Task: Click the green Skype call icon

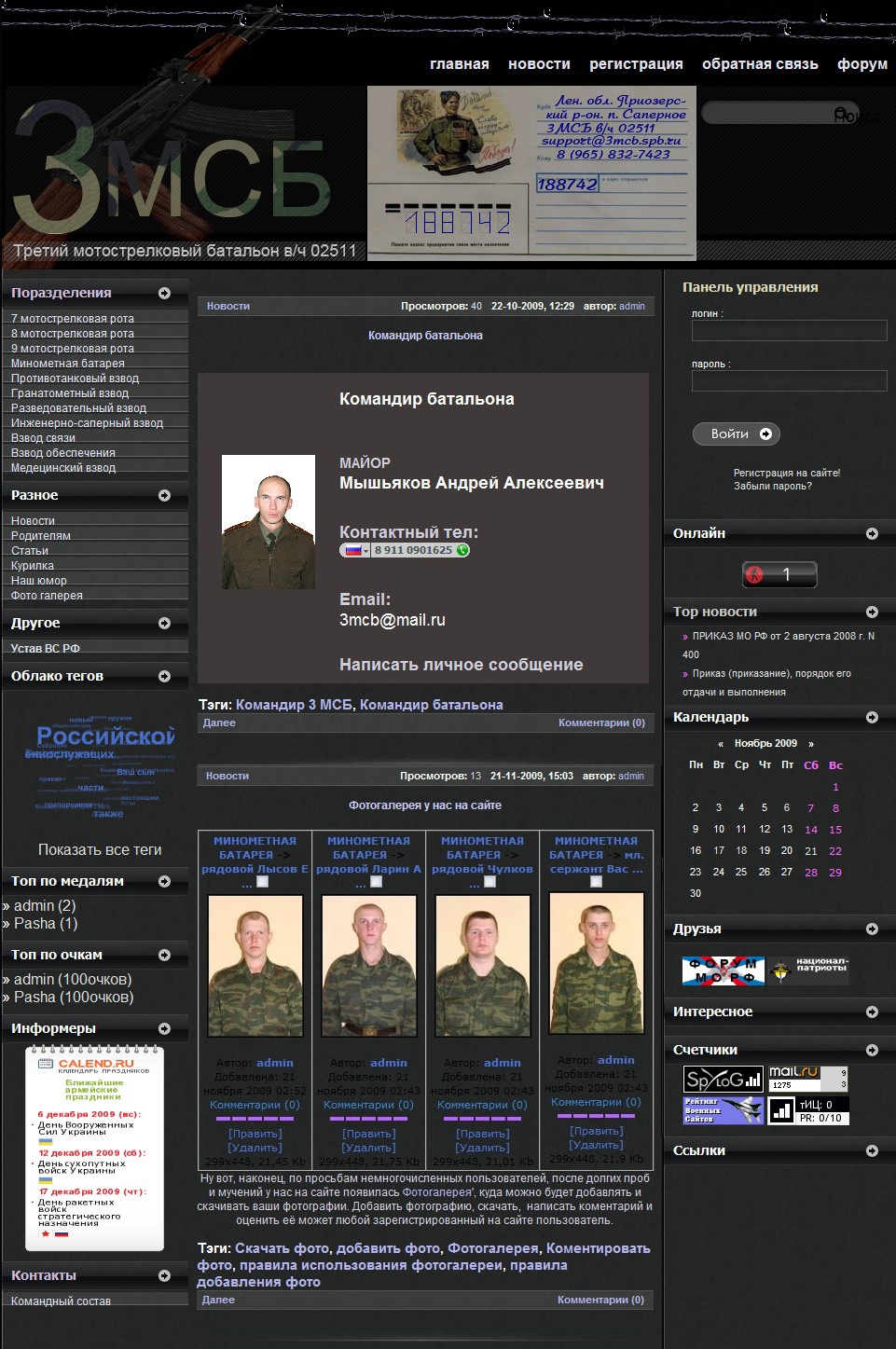Action: [x=462, y=550]
